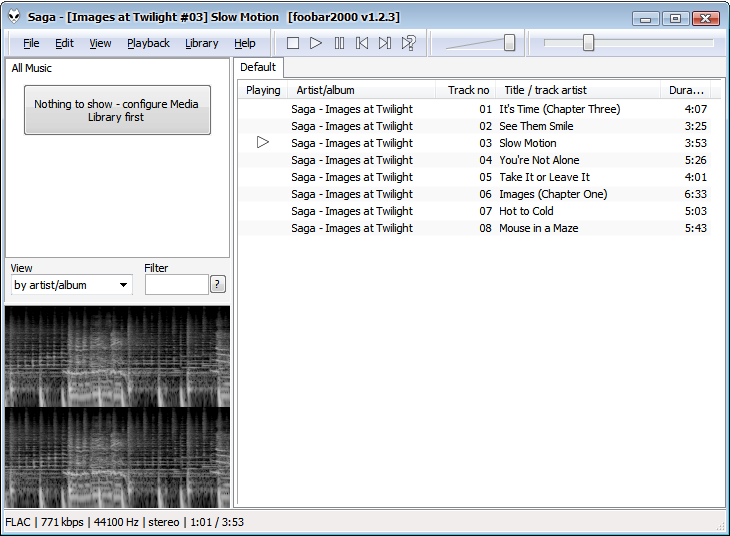Screen dimensions: 730x536
Task: Select track 'Images (Chapter One)'
Action: [x=553, y=194]
